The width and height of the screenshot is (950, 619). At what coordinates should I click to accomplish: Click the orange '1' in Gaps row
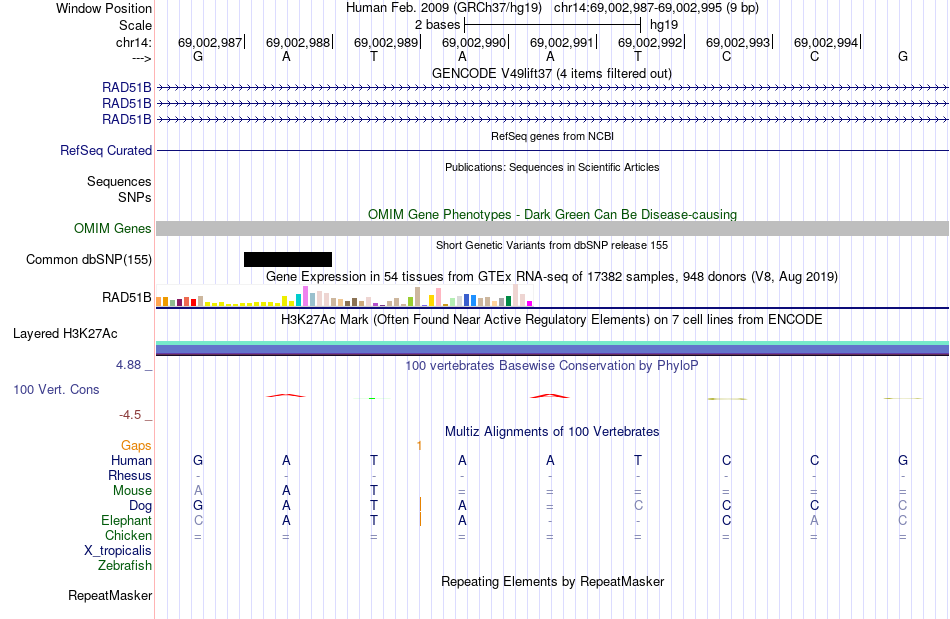[419, 446]
